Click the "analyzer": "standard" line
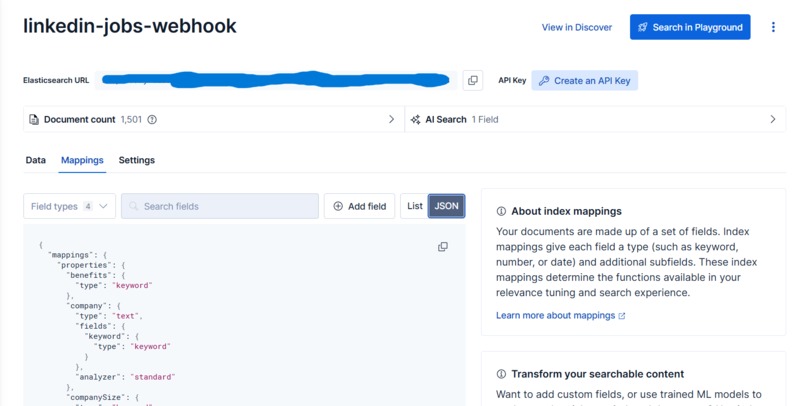 pyautogui.click(x=125, y=377)
